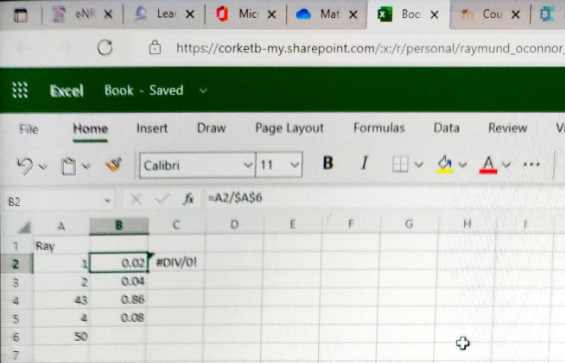565x363 pixels.
Task: Click the more options ellipsis button
Action: click(531, 165)
